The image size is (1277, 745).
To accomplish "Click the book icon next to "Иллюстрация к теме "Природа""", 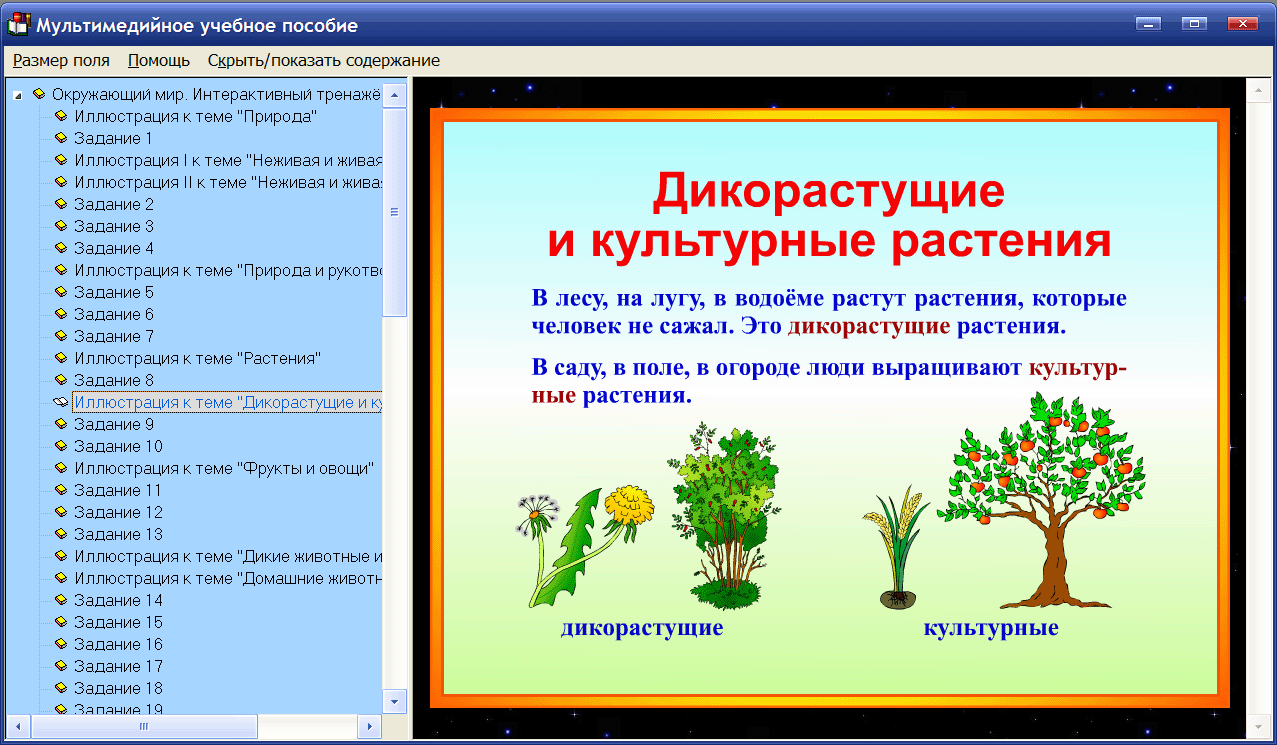I will pyautogui.click(x=60, y=116).
